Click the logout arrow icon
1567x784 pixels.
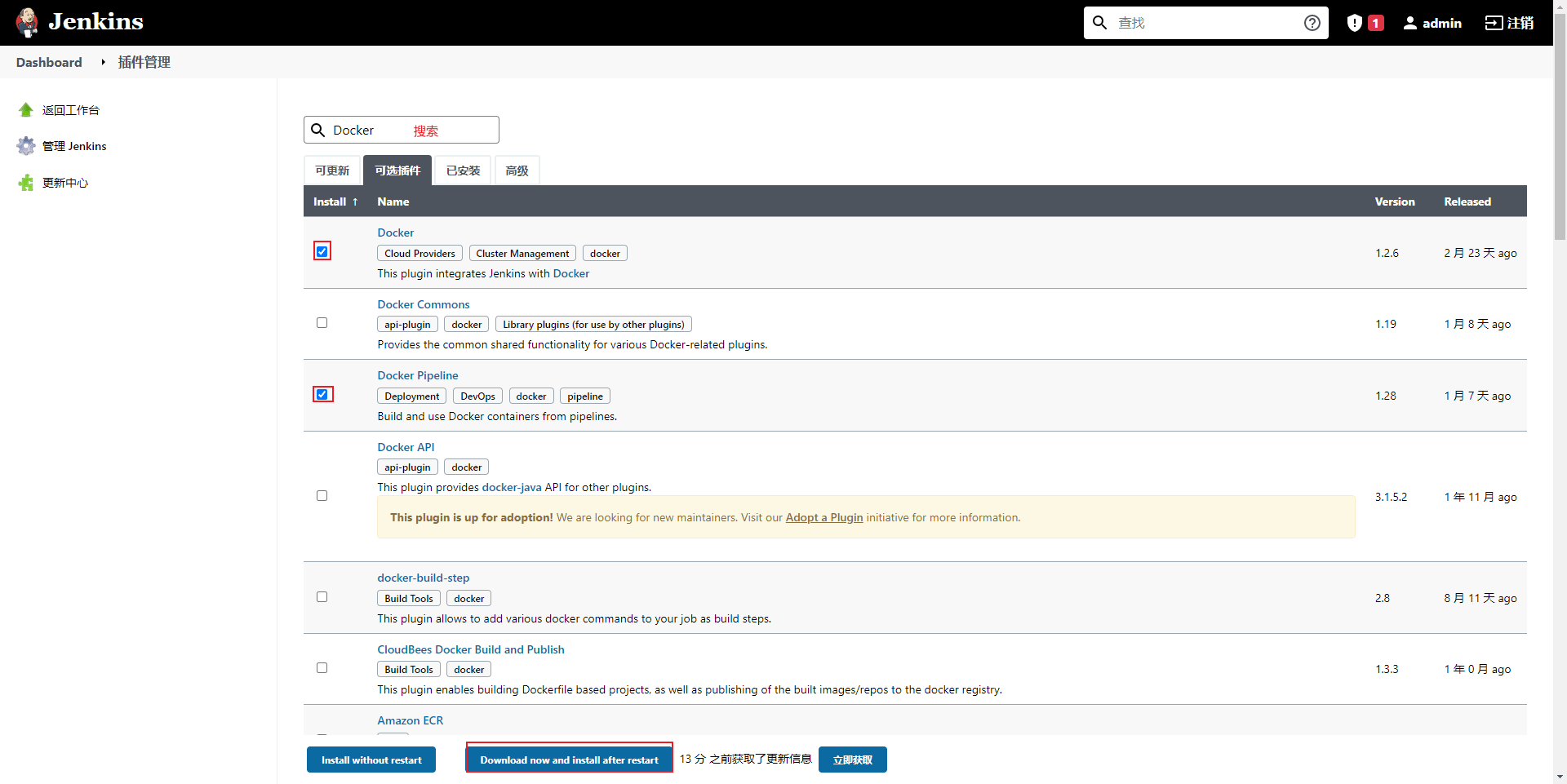1494,23
